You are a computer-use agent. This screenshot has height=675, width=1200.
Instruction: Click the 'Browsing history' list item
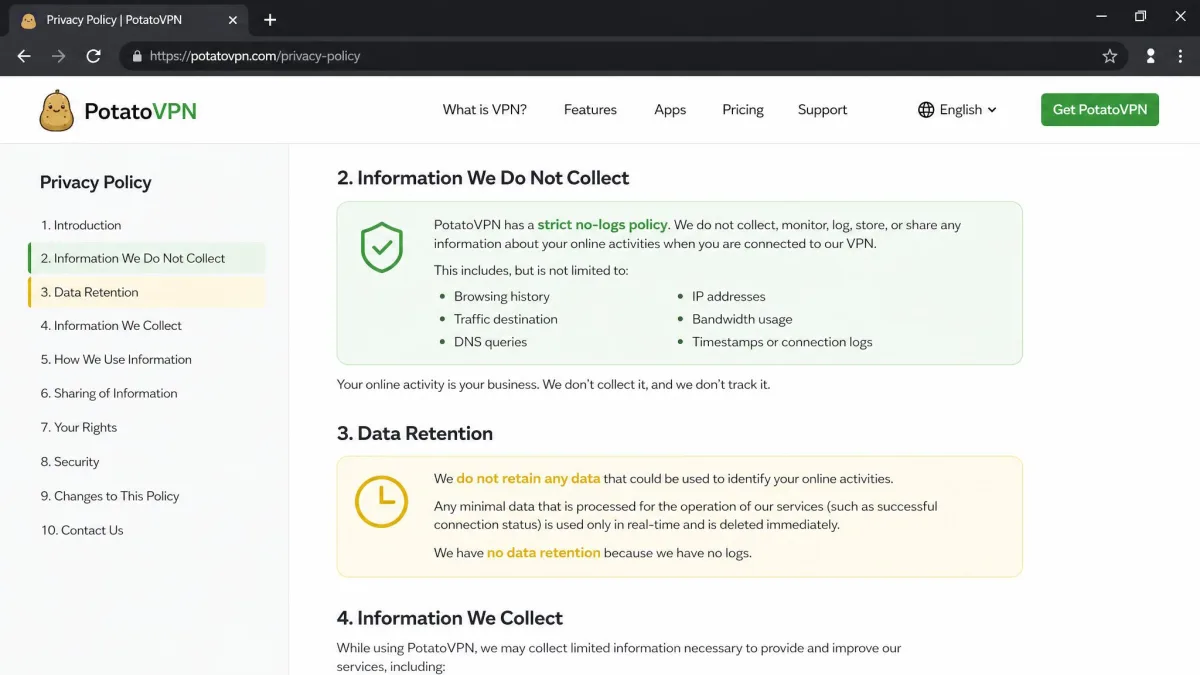(502, 296)
